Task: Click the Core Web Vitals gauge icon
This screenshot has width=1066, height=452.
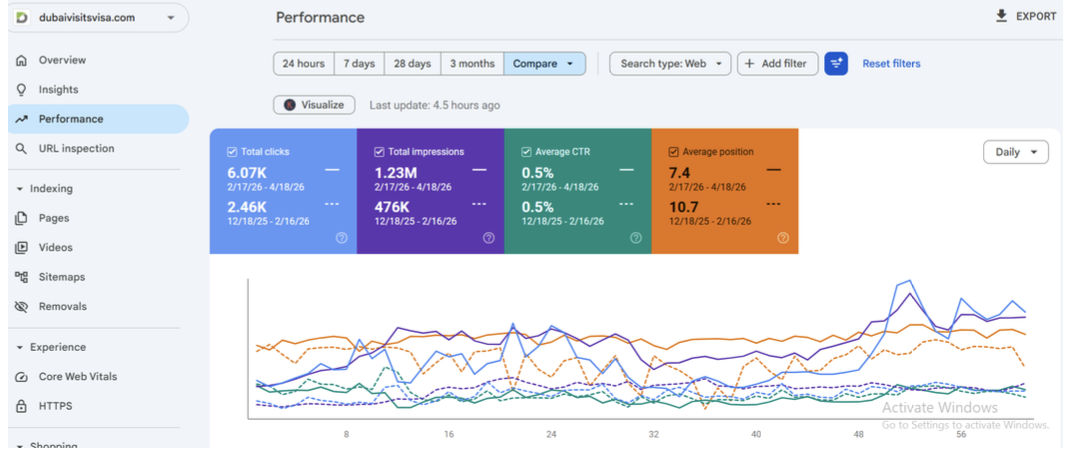Action: click(x=22, y=377)
